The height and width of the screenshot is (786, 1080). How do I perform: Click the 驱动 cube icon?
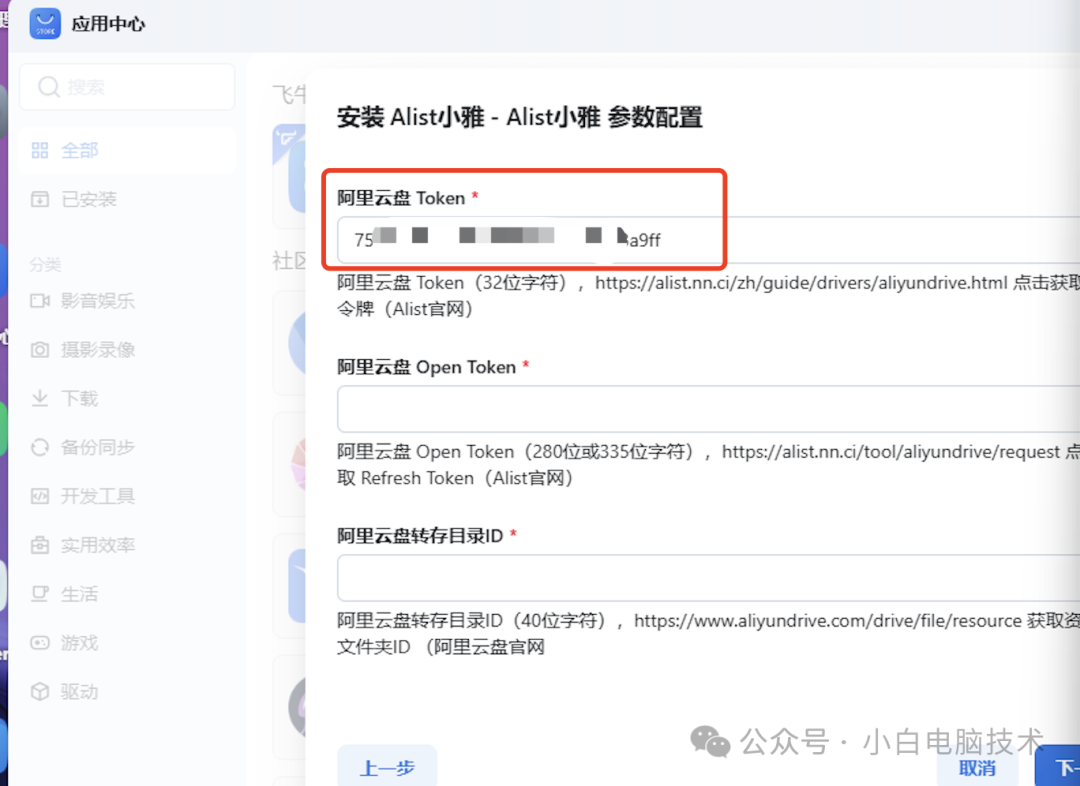[x=40, y=692]
